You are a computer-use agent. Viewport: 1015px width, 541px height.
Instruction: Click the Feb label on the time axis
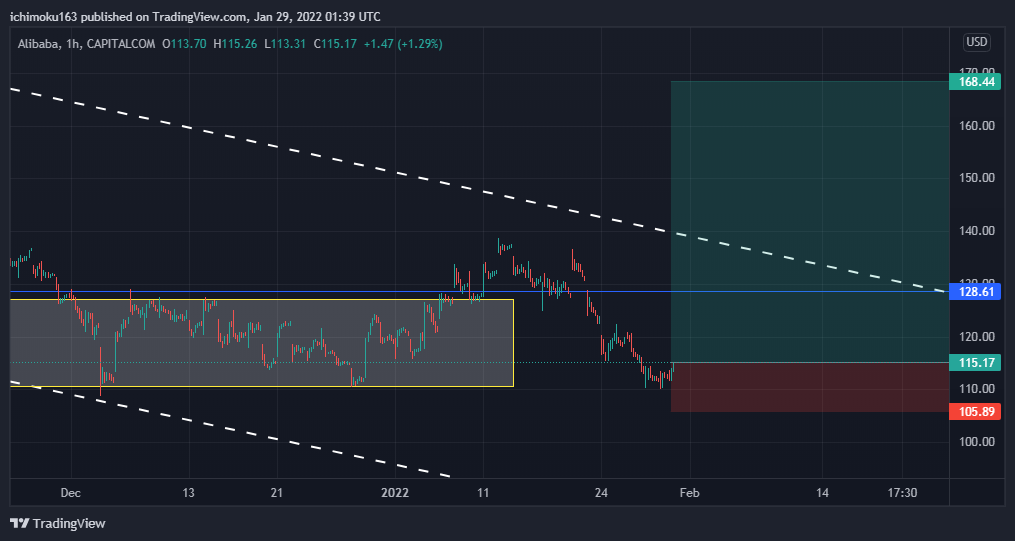[x=690, y=493]
